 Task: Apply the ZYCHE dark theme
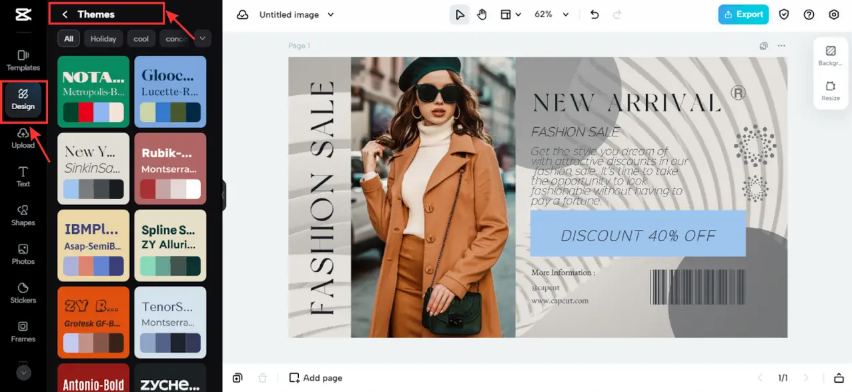[x=170, y=378]
